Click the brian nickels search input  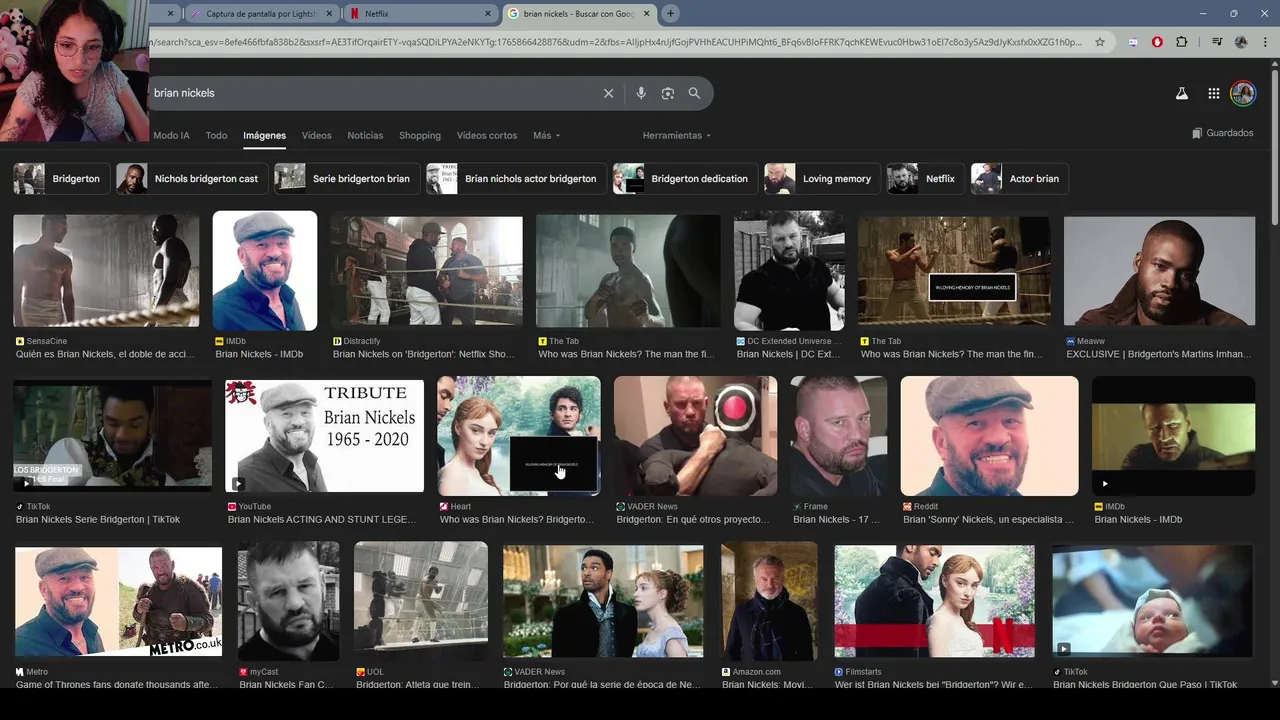point(370,93)
